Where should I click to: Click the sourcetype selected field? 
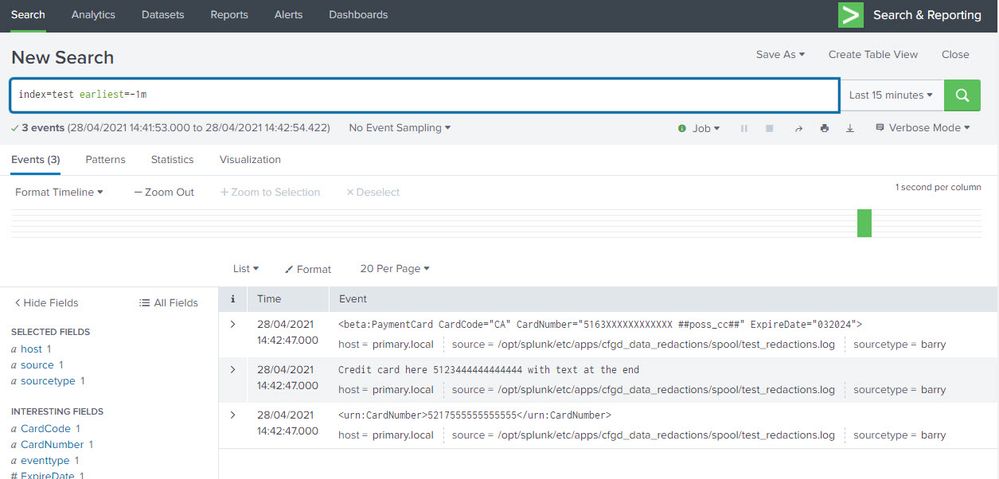pos(48,381)
